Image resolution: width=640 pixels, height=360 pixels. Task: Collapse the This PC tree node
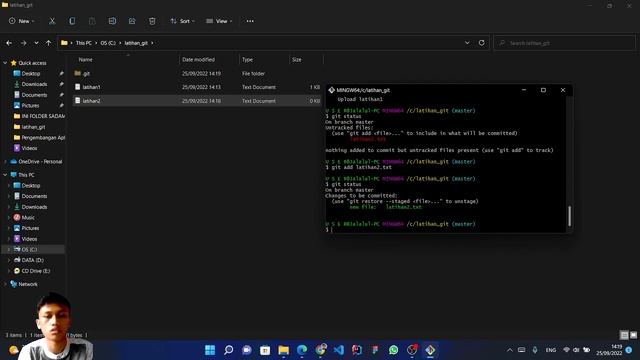pos(5,175)
